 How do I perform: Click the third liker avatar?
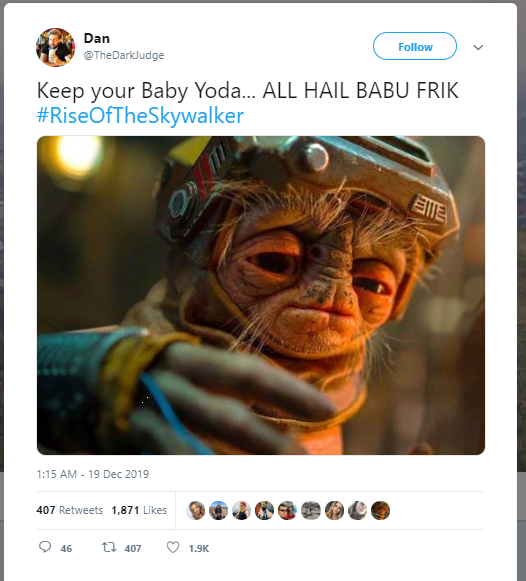(242, 510)
